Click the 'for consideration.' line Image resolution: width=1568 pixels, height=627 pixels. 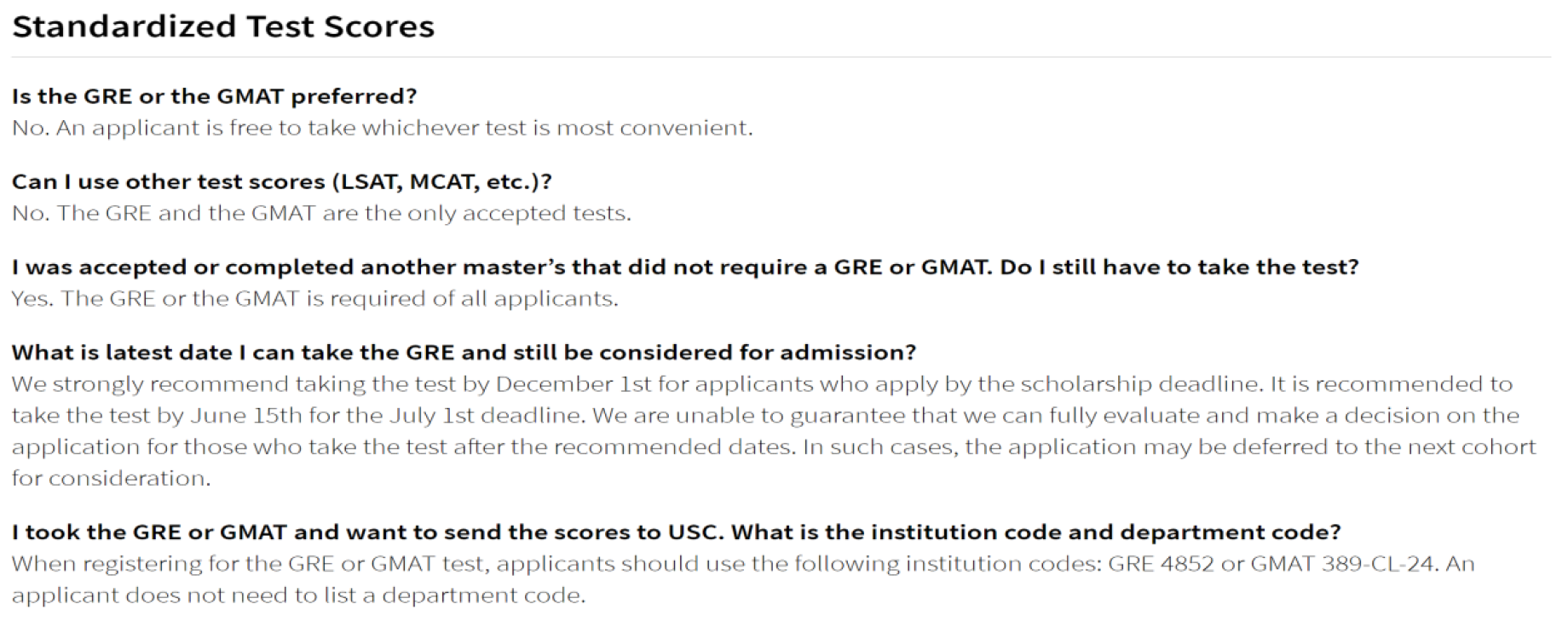111,479
